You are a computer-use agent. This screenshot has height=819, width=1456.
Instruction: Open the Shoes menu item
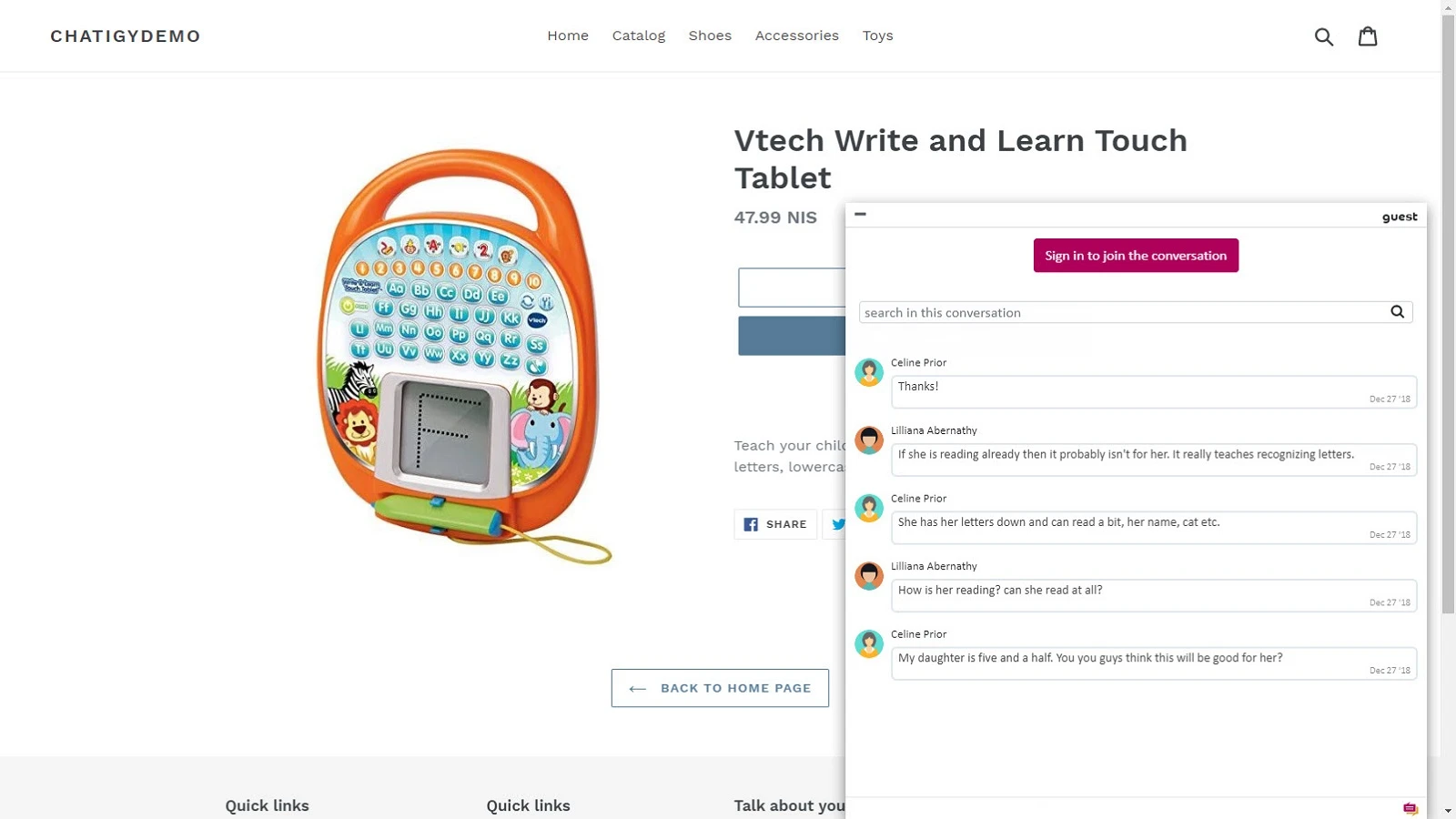[710, 35]
